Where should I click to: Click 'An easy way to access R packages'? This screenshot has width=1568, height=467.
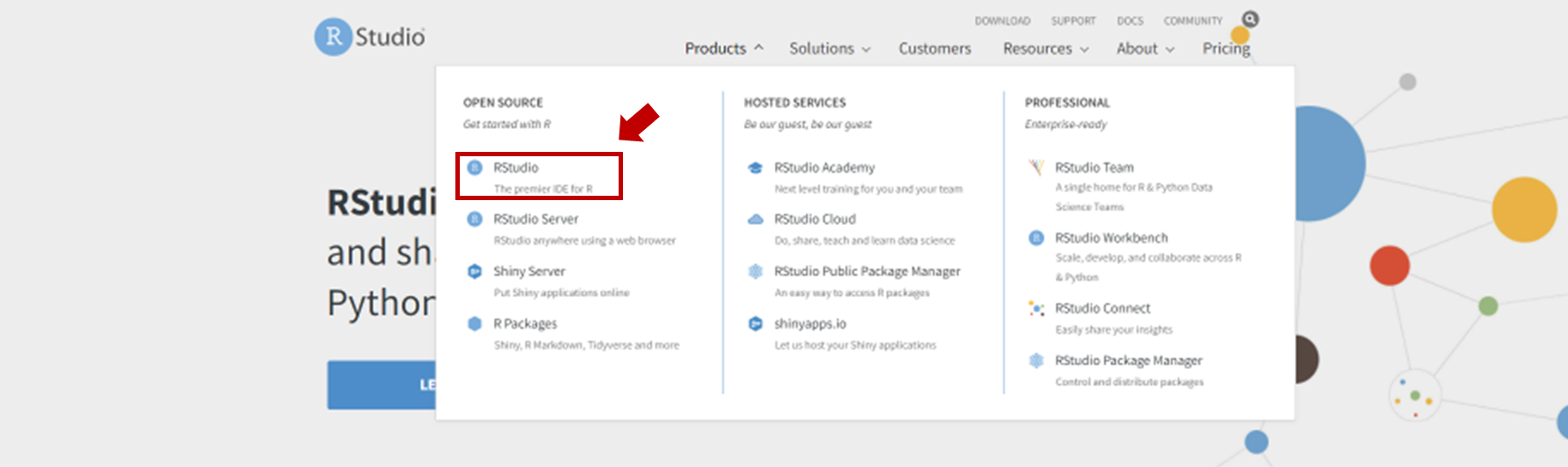[851, 293]
